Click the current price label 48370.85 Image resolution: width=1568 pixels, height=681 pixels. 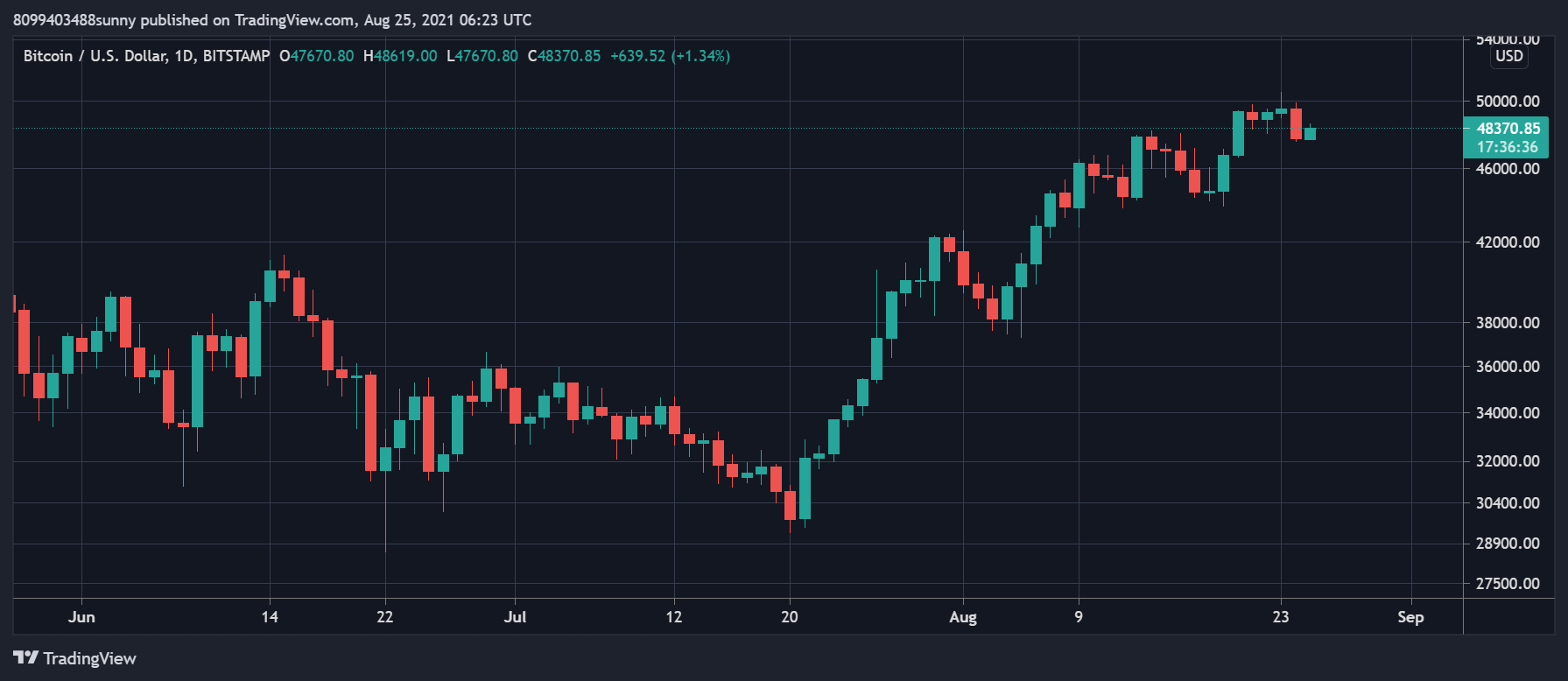click(x=1508, y=129)
